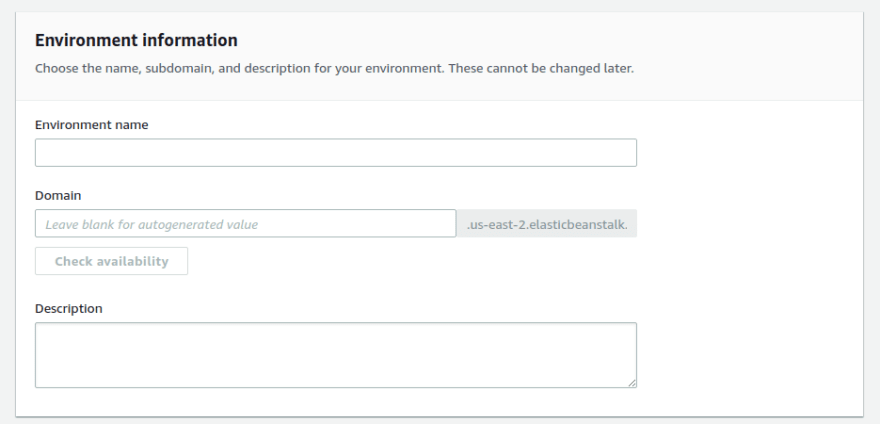The height and width of the screenshot is (424, 880).
Task: Click the Description box resize grip icon
Action: click(x=632, y=383)
